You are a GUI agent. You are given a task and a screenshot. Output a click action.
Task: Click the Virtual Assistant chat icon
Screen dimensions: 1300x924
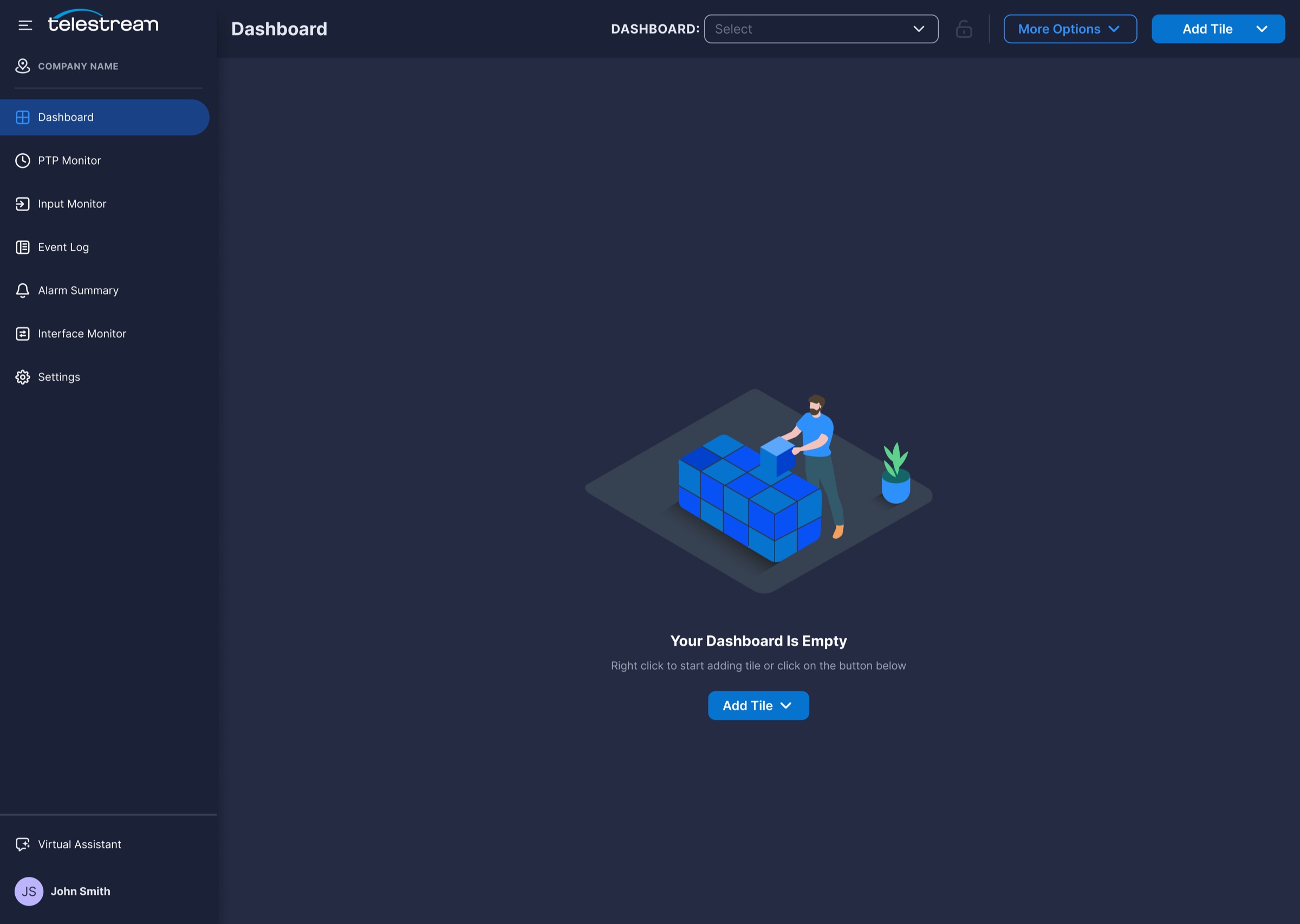[x=23, y=844]
